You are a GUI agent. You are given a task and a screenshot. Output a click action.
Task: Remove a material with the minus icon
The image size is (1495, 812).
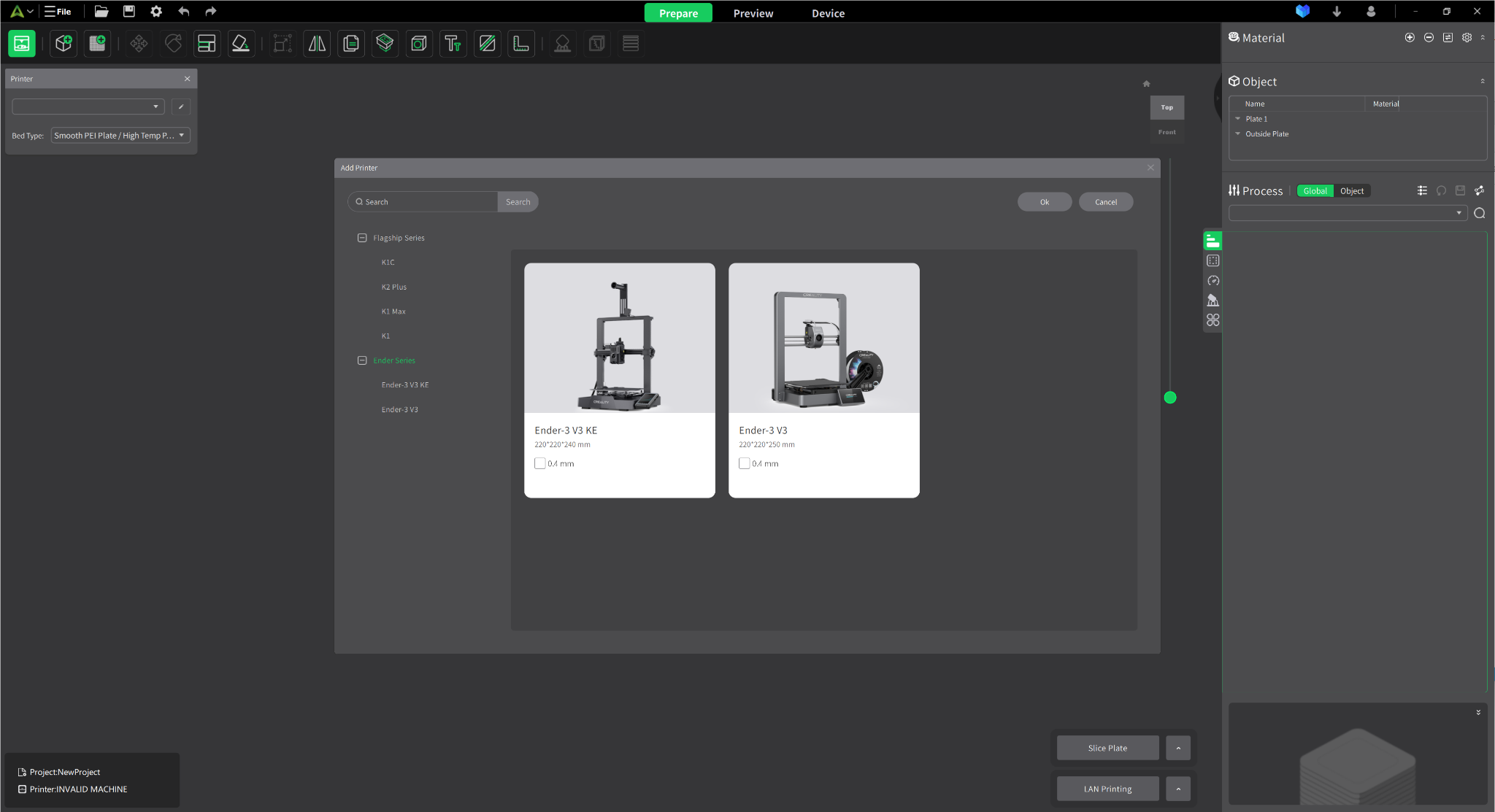[1429, 38]
